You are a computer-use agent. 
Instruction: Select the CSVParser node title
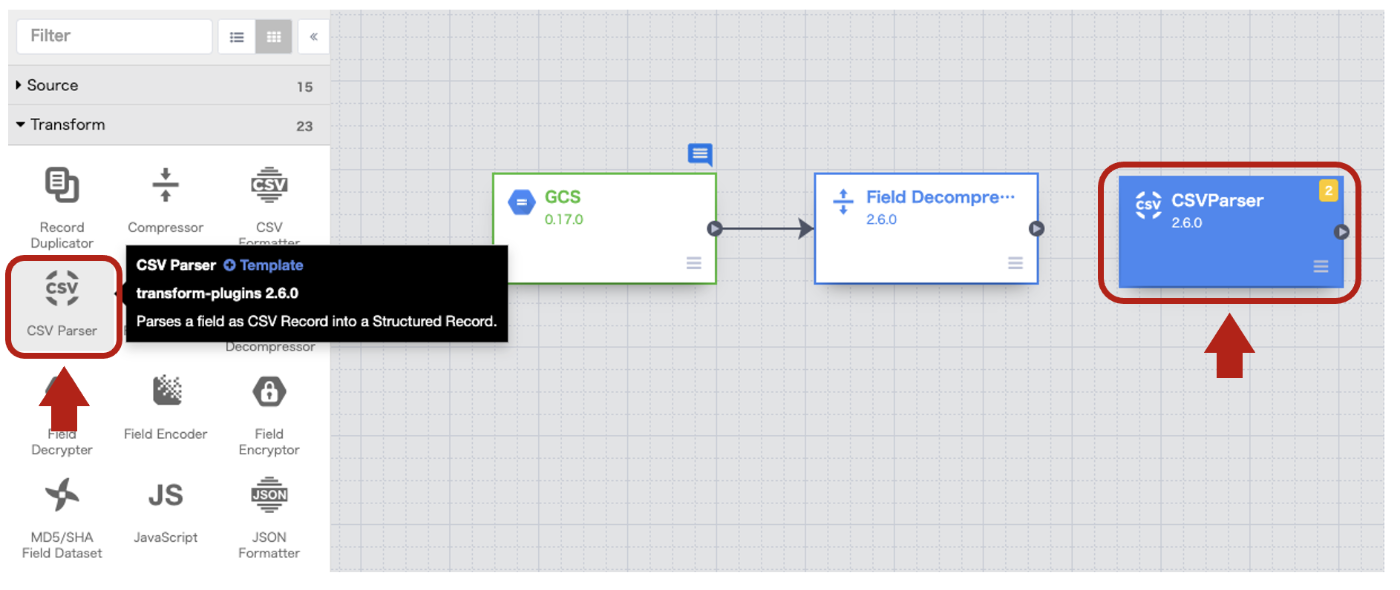(x=1217, y=201)
